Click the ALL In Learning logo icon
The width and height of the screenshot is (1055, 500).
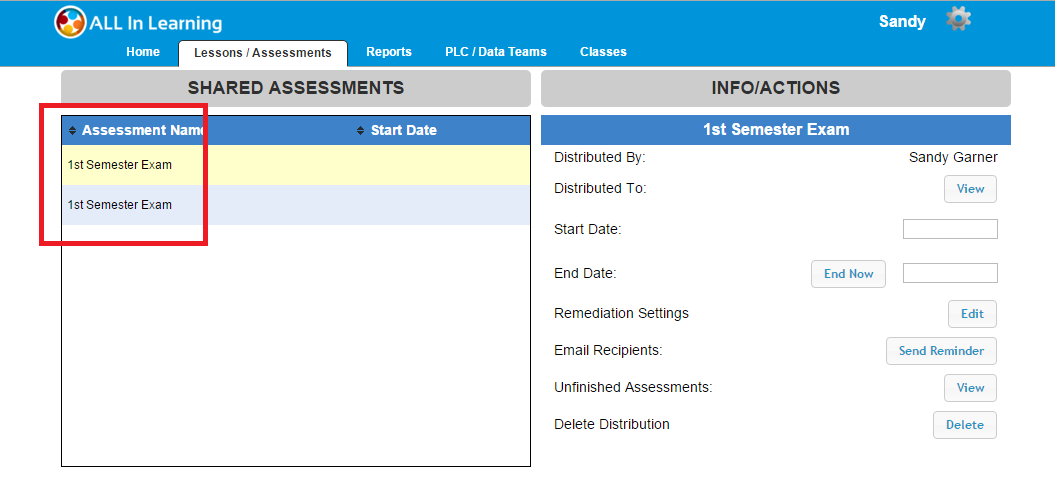coord(70,22)
